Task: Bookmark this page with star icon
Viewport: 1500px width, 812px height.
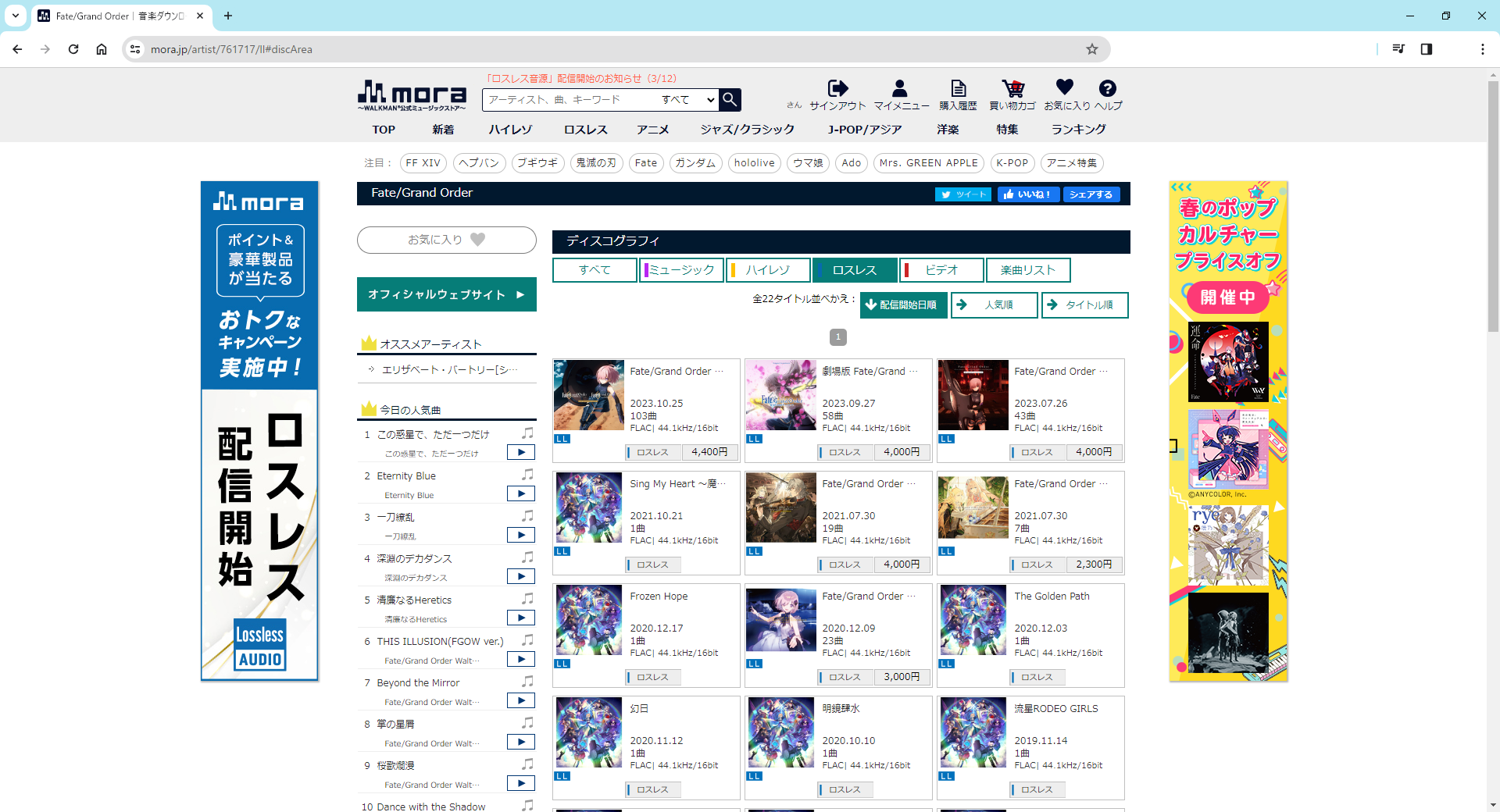Action: 1091,49
